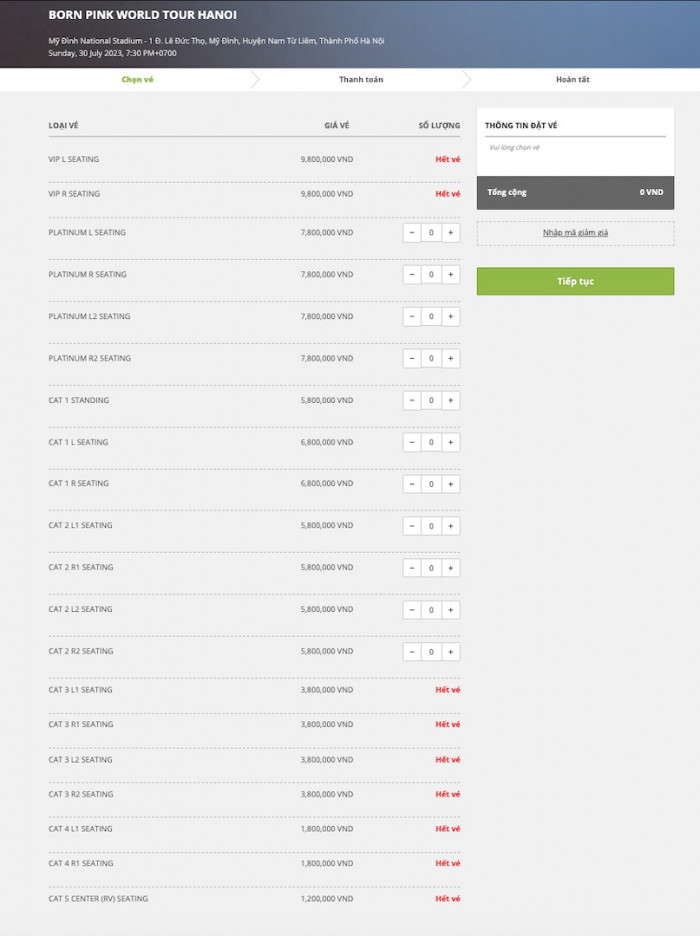
Task: Click the Nhập mã giảm giá link
Action: point(575,233)
